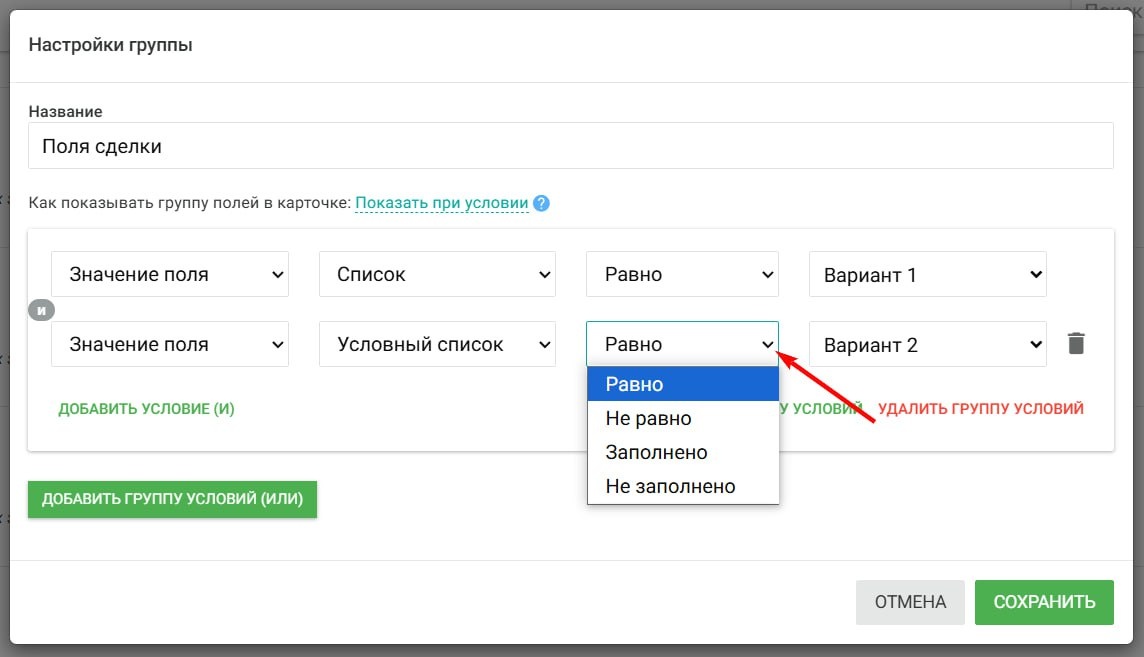Open the help tooltip question mark icon
This screenshot has height=657, width=1144.
click(x=539, y=203)
